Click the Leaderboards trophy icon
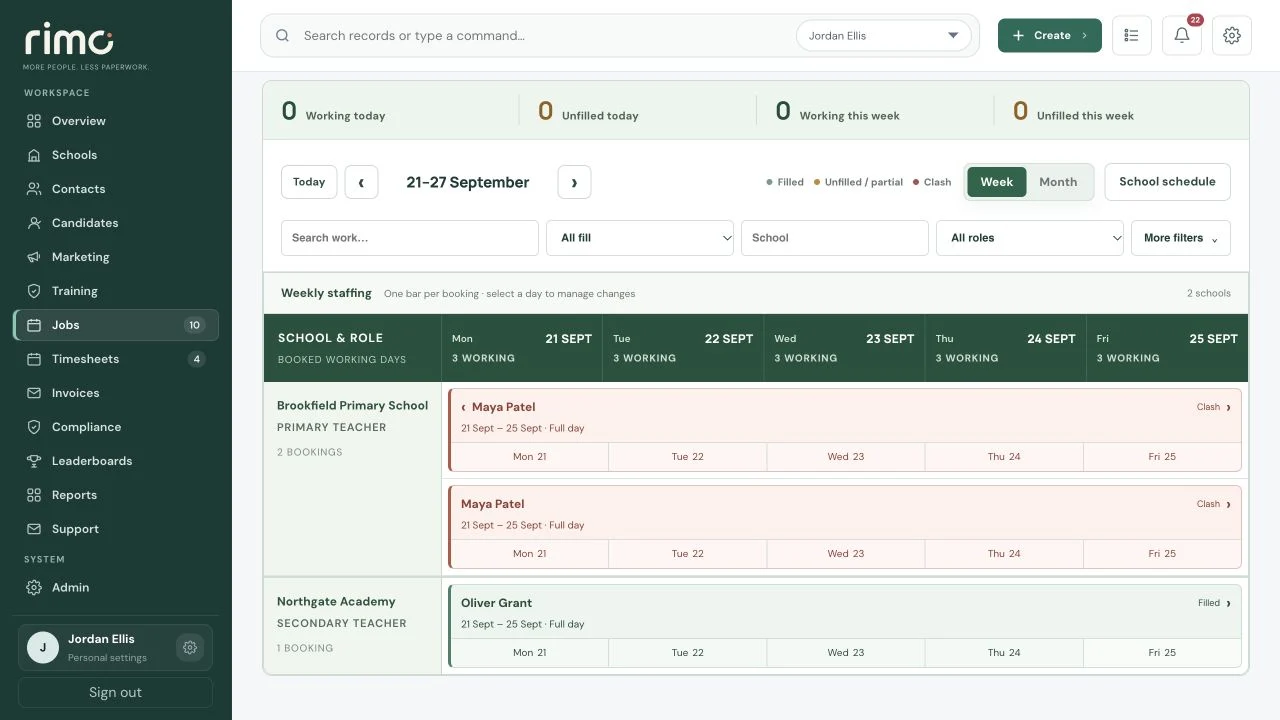The width and height of the screenshot is (1280, 720). tap(34, 461)
